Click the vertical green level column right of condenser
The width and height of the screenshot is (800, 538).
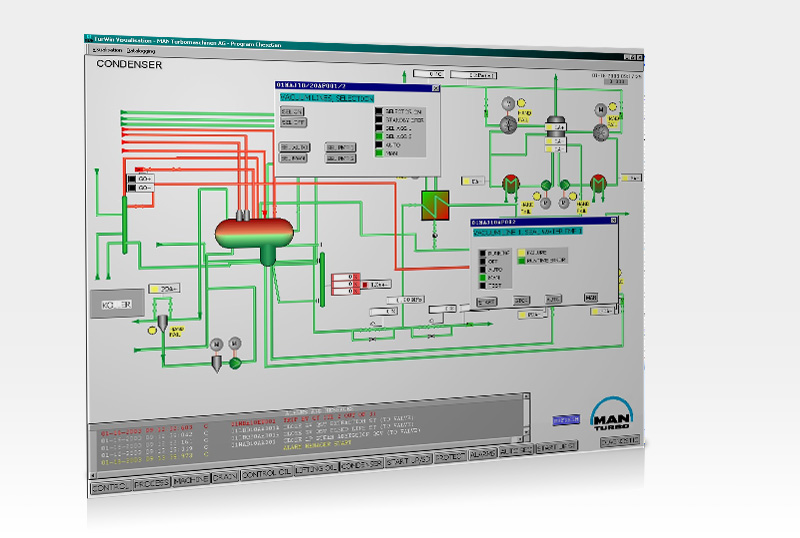tap(322, 280)
